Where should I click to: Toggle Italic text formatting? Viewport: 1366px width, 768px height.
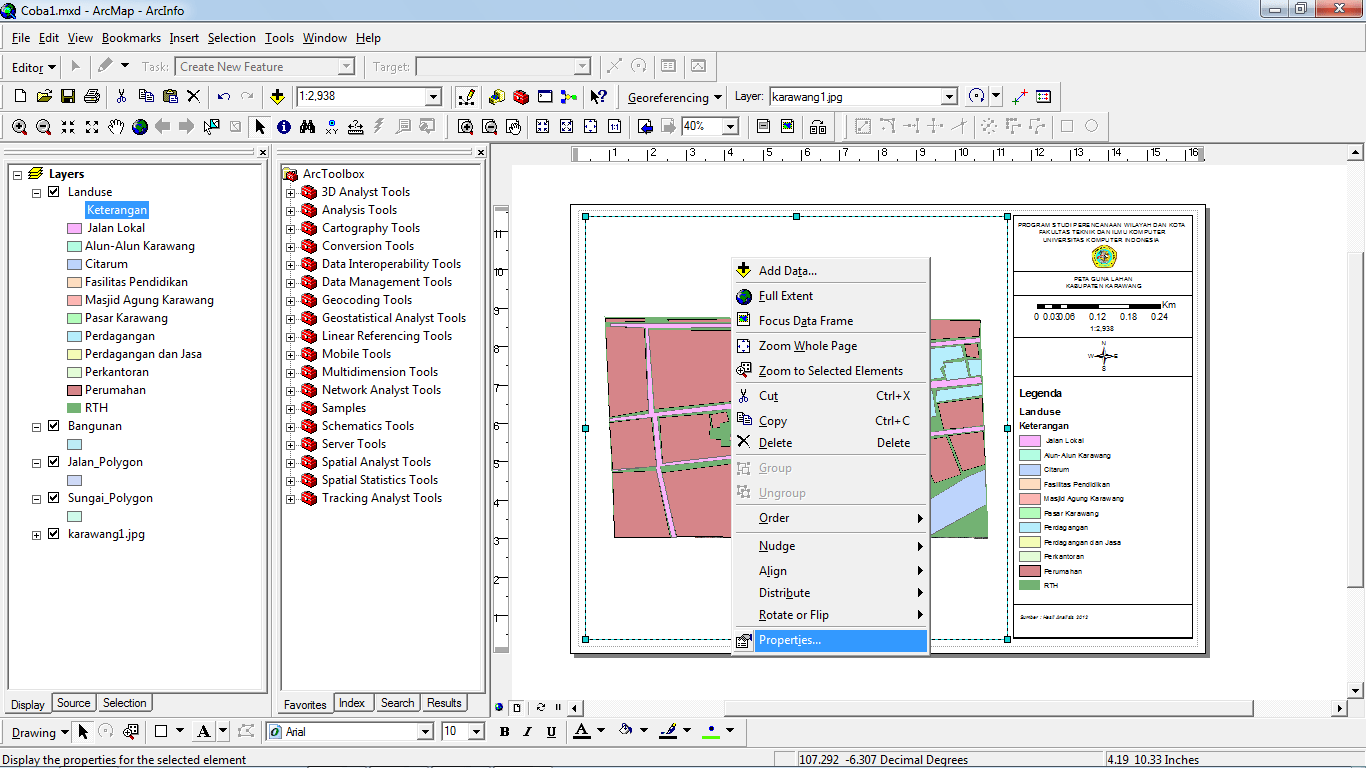pyautogui.click(x=528, y=732)
